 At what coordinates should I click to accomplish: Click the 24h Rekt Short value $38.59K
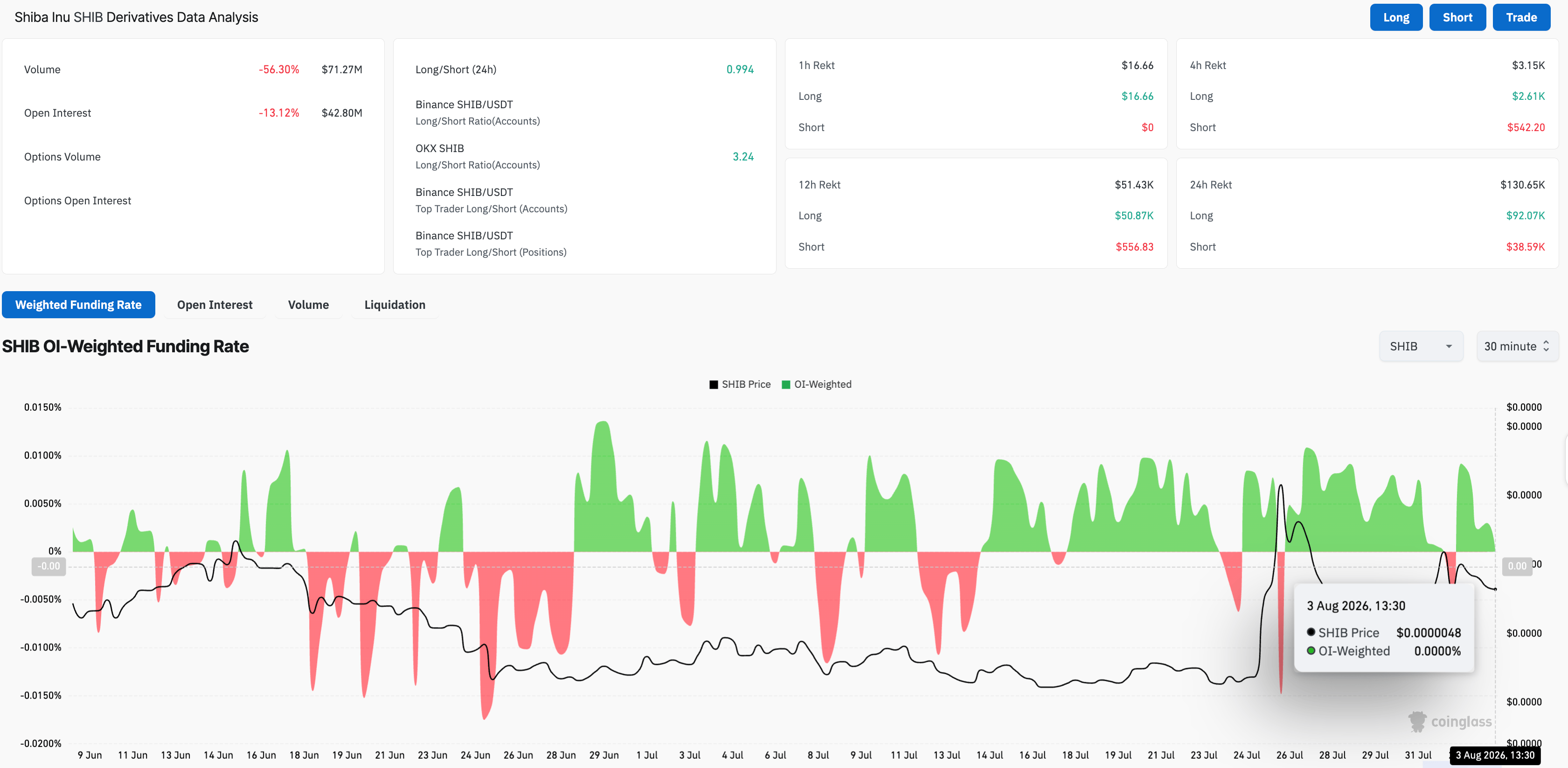point(1526,247)
